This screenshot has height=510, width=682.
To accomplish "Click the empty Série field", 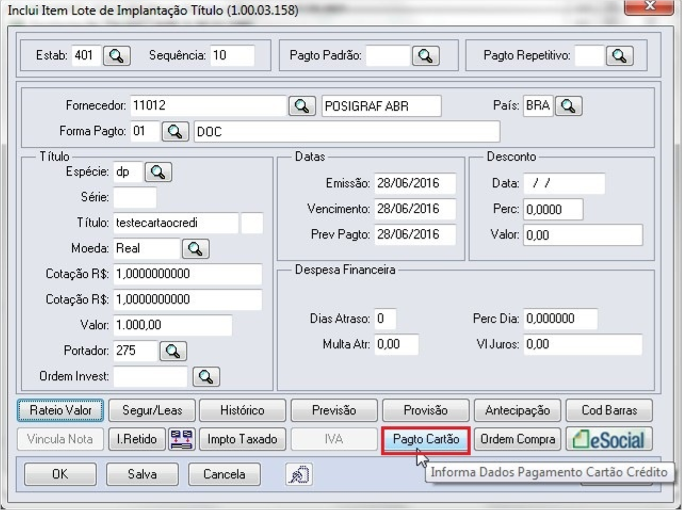I will (135, 198).
